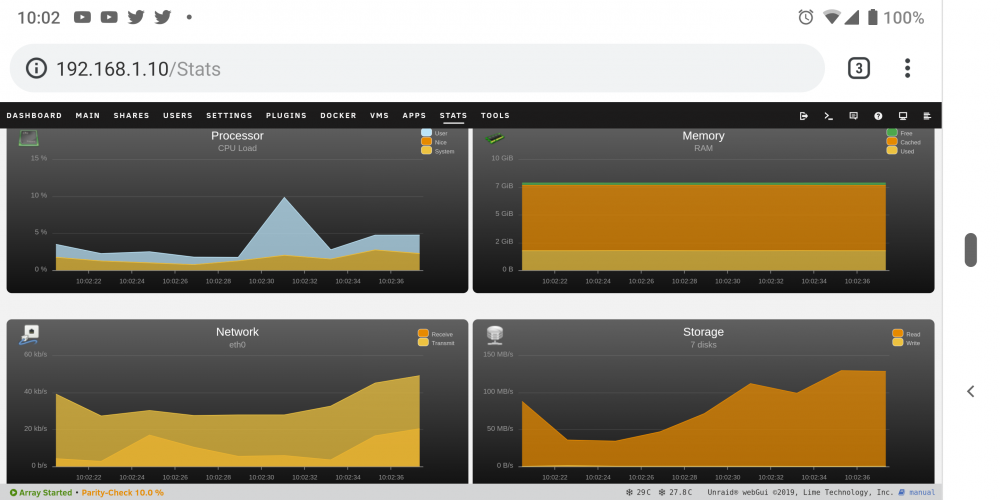1000x500 pixels.
Task: Tap the Wi-Fi status icon
Action: 832,17
